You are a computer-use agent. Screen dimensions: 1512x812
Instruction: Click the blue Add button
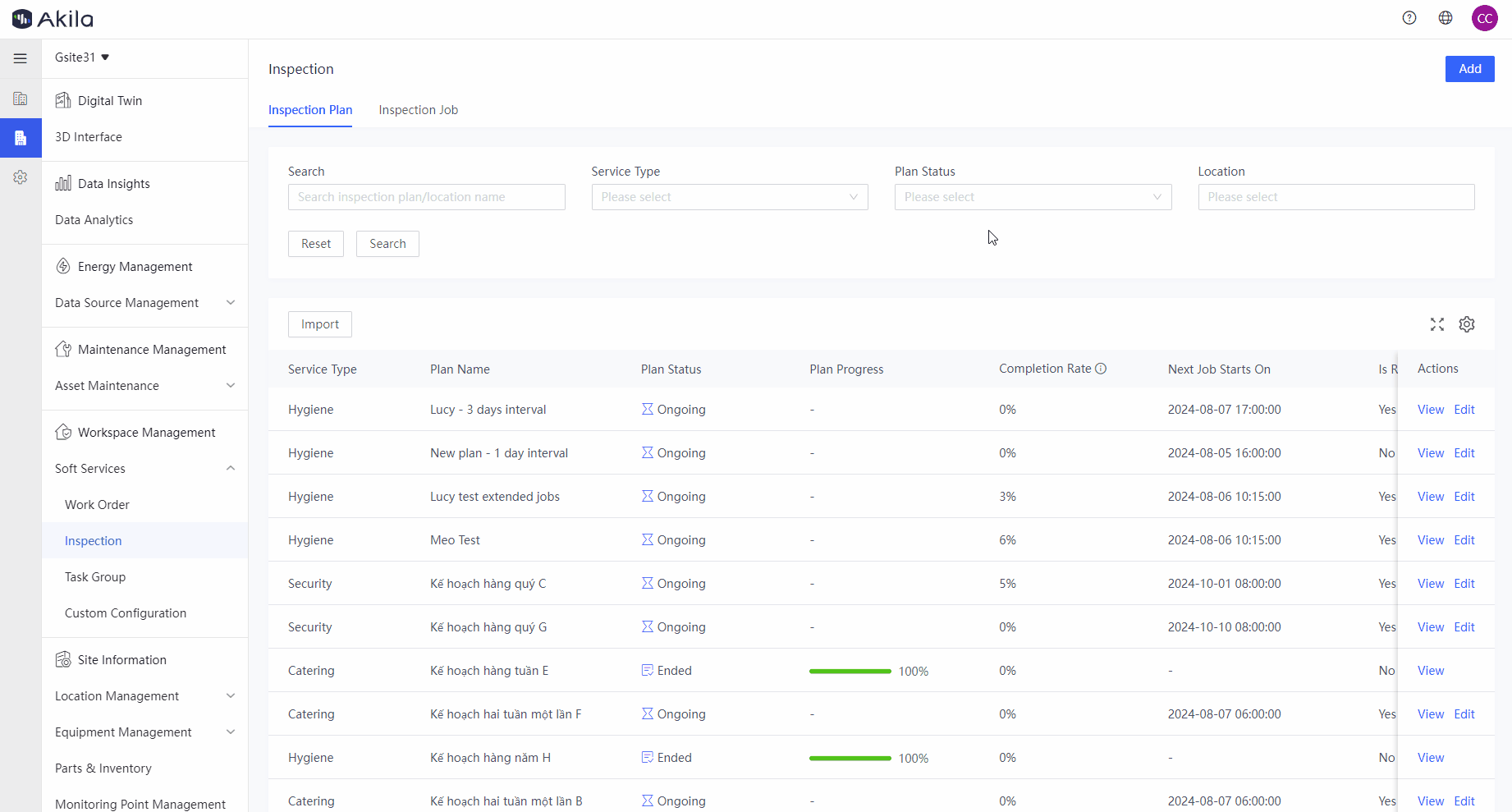tap(1469, 69)
